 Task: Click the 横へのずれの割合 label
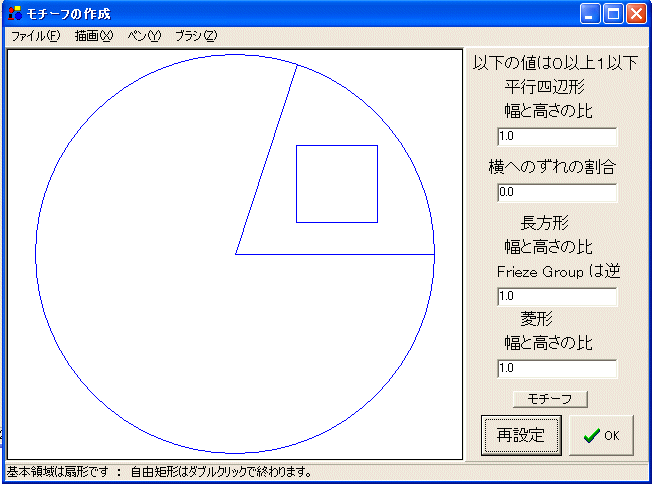click(552, 167)
